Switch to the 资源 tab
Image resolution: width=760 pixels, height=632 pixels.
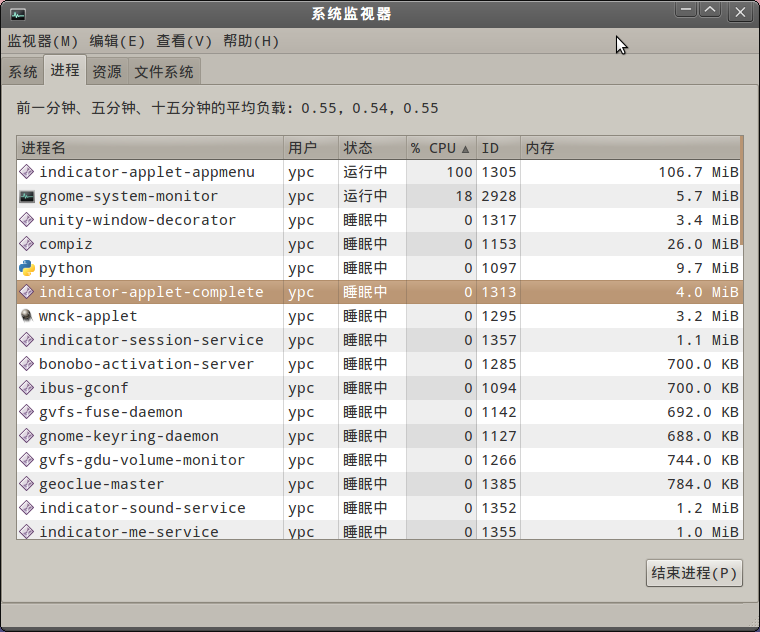click(107, 72)
